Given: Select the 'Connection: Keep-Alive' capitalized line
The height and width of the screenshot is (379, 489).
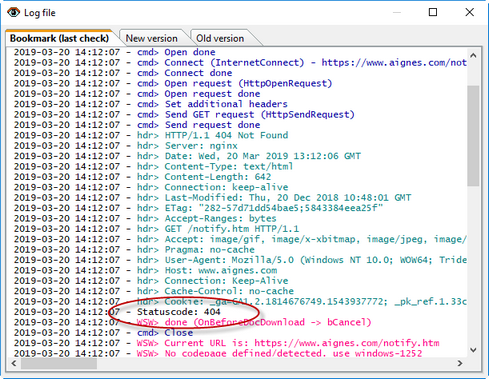Looking at the screenshot, I should tap(151, 281).
